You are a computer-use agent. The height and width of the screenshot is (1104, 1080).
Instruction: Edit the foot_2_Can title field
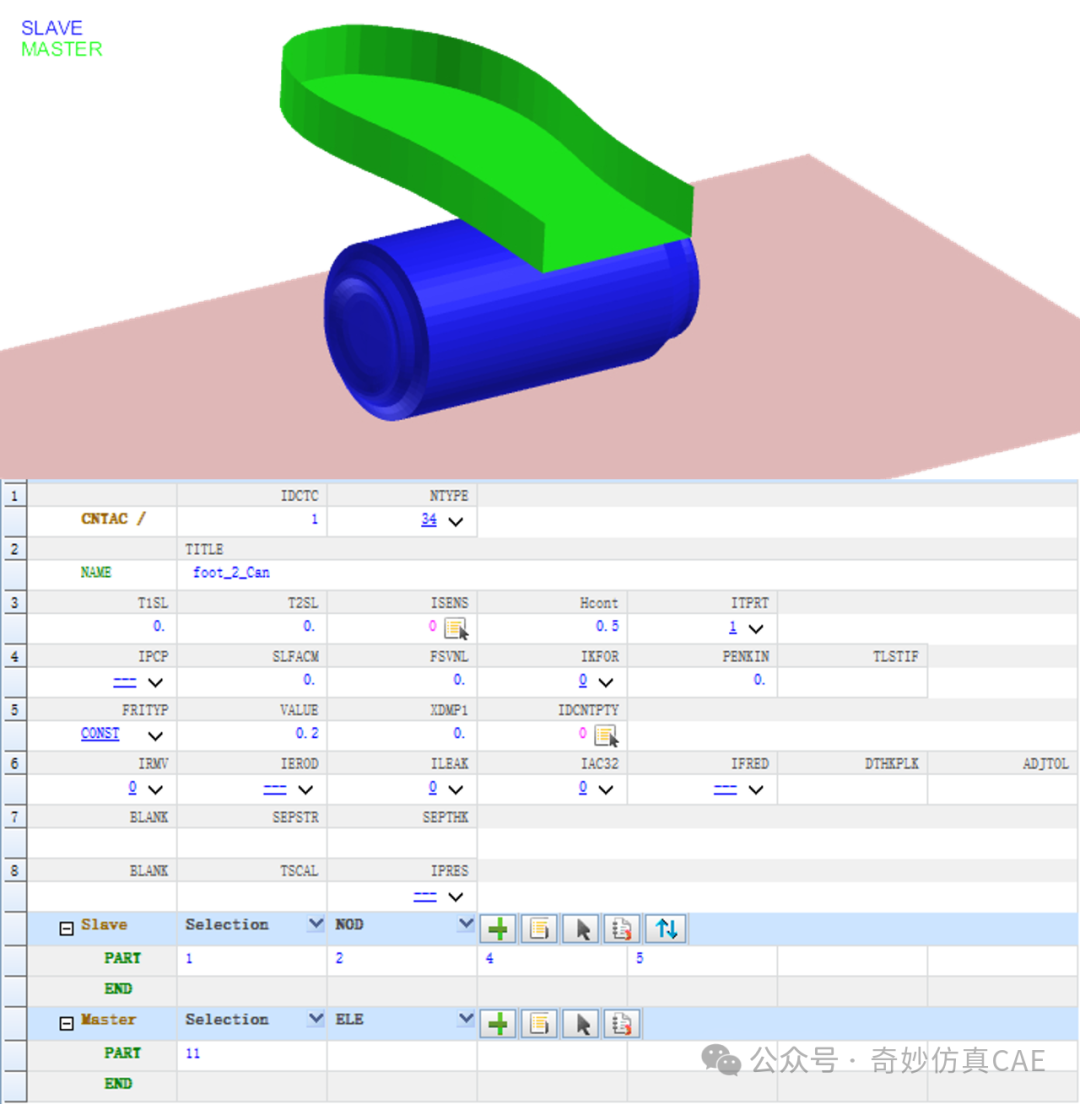pyautogui.click(x=627, y=574)
